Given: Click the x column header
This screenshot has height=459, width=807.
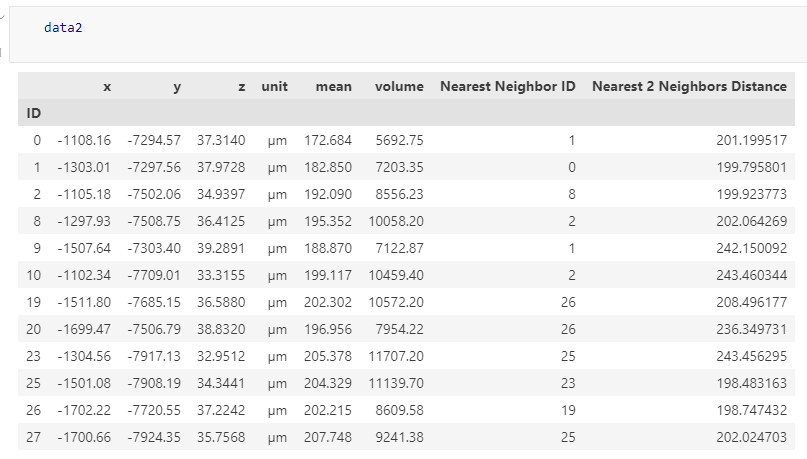Looking at the screenshot, I should coord(107,86).
